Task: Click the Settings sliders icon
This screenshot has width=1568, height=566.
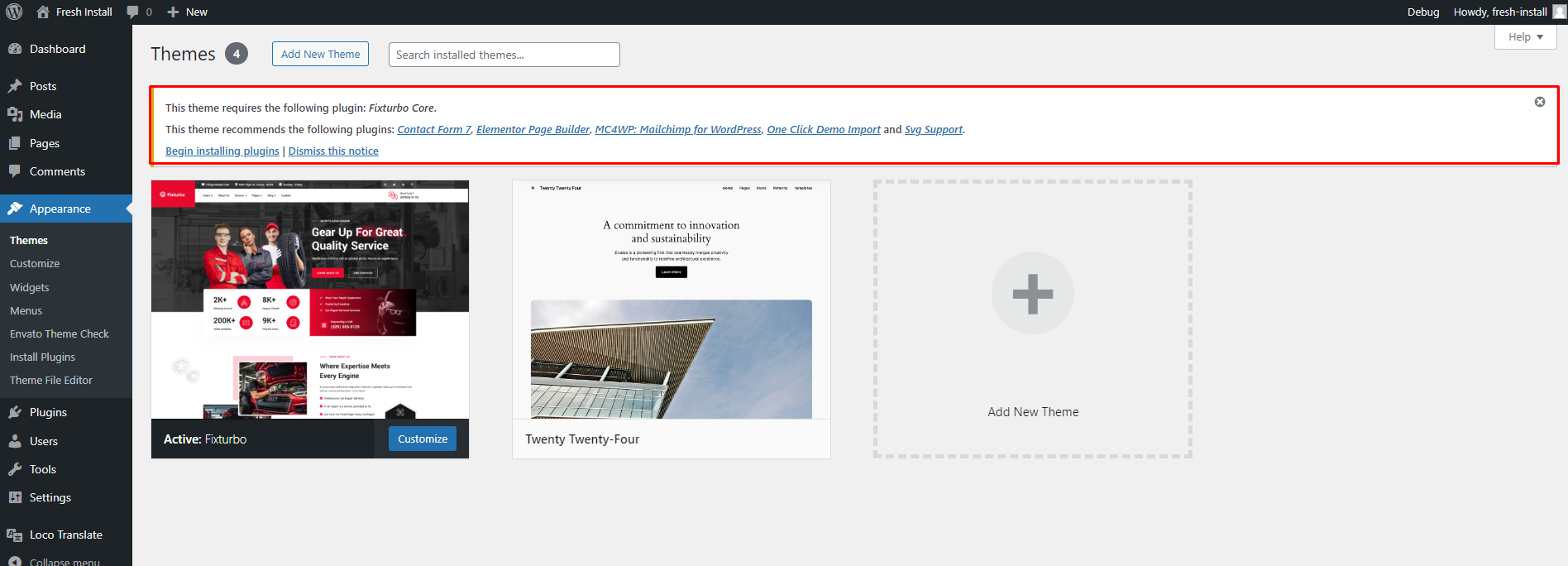Action: click(x=15, y=497)
